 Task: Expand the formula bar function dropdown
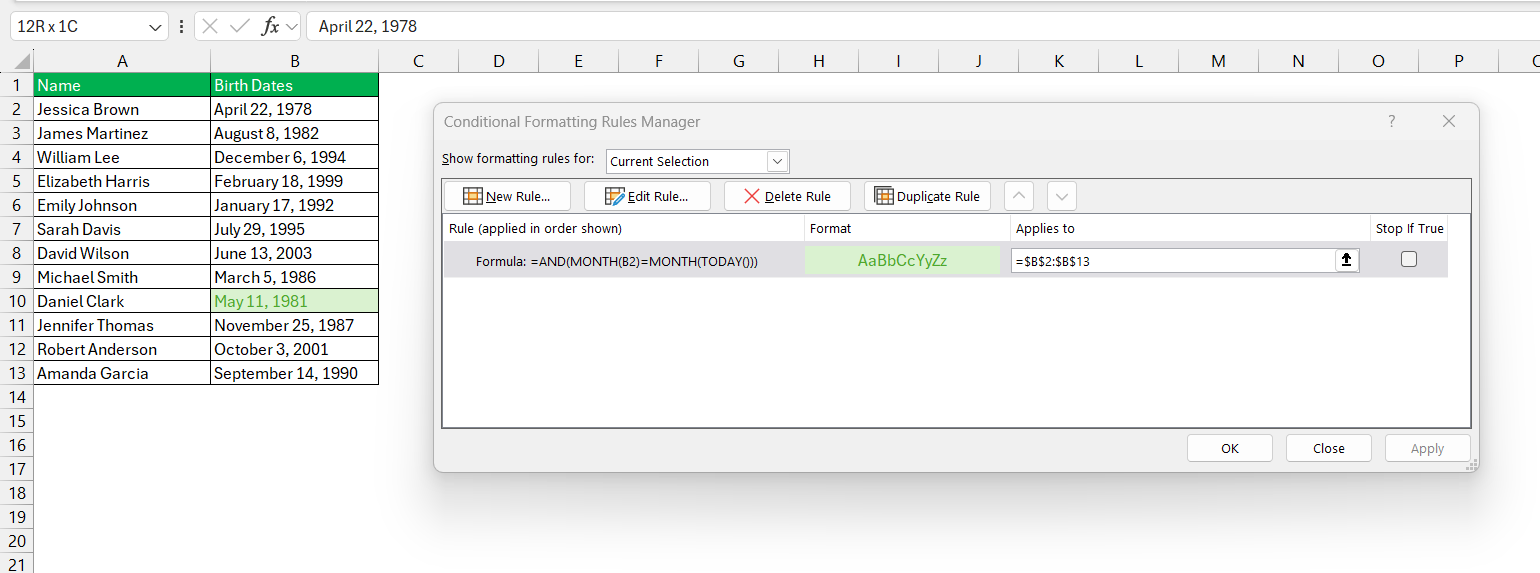pos(291,27)
